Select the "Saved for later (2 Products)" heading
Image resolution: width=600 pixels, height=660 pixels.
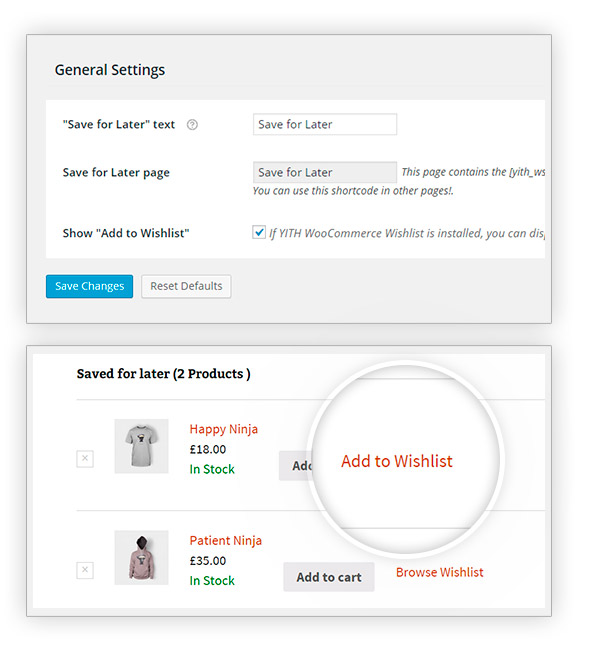pyautogui.click(x=163, y=374)
